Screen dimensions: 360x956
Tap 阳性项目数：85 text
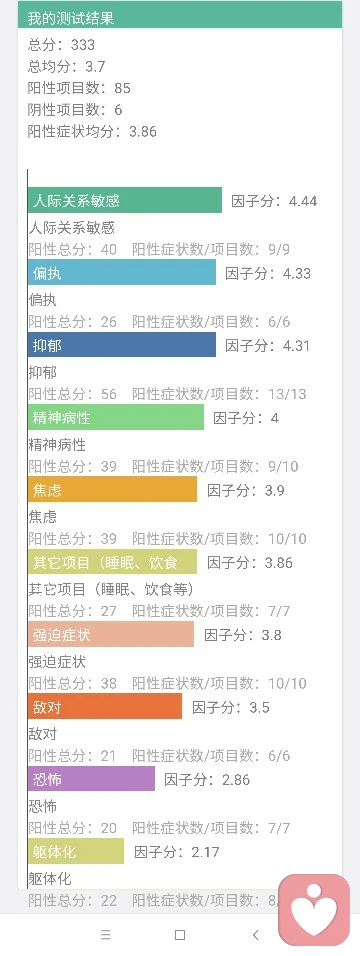[79, 88]
